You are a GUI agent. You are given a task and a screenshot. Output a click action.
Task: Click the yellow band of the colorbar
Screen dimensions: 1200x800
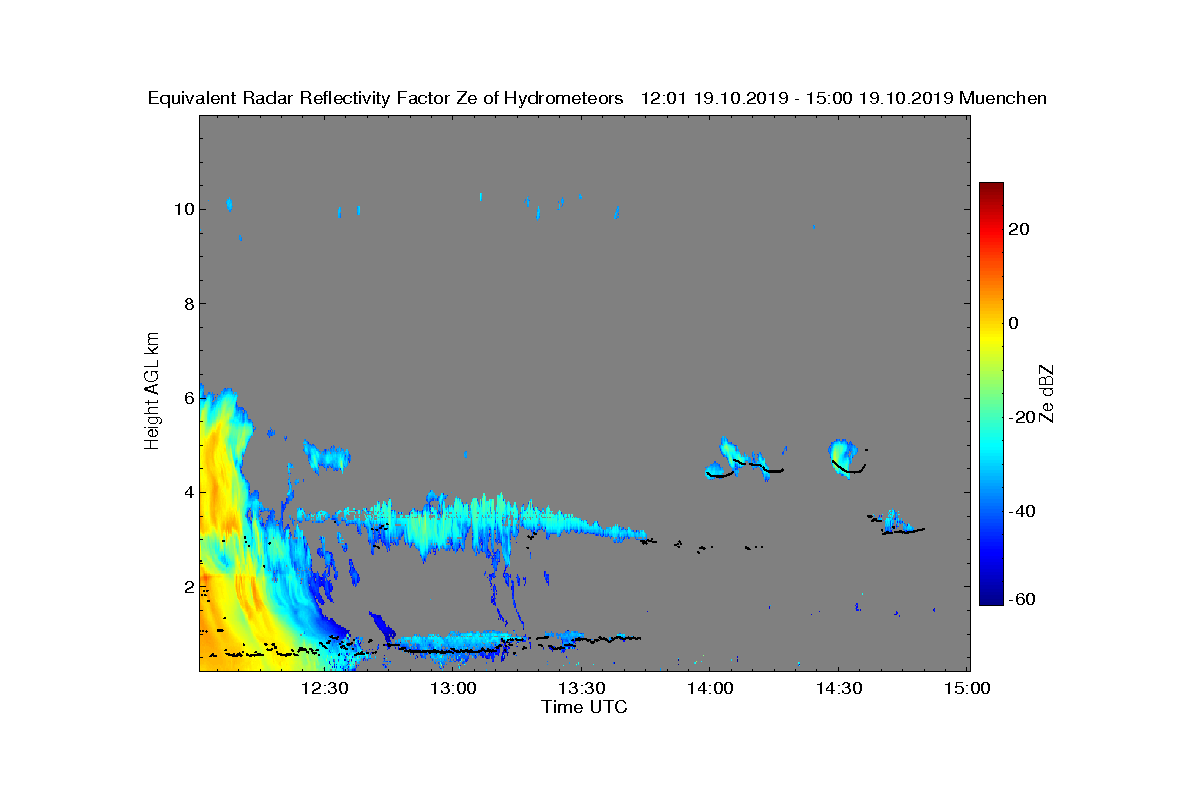(991, 340)
